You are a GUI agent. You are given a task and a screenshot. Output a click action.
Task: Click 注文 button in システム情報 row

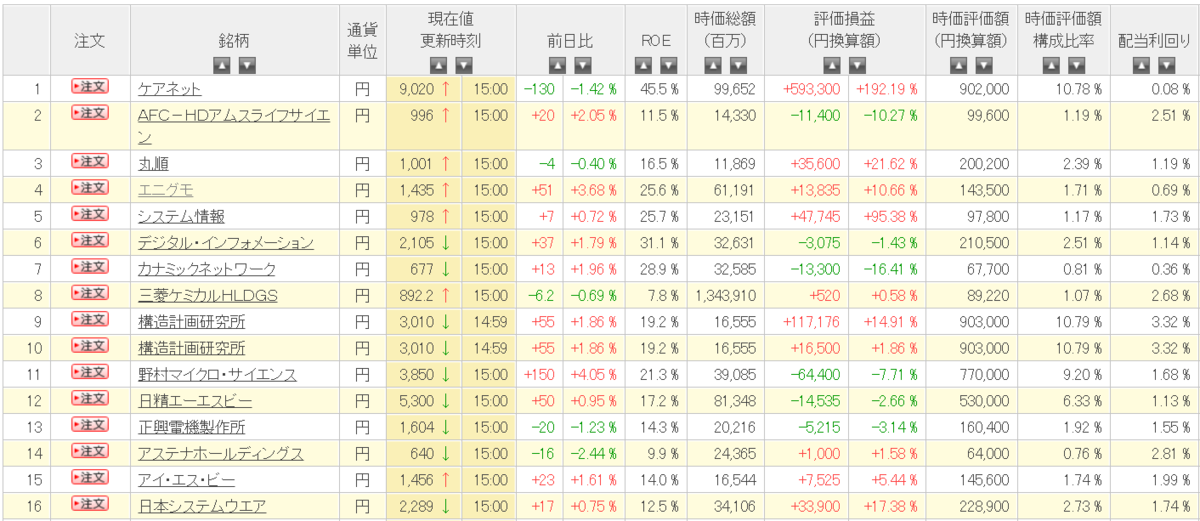(x=90, y=214)
